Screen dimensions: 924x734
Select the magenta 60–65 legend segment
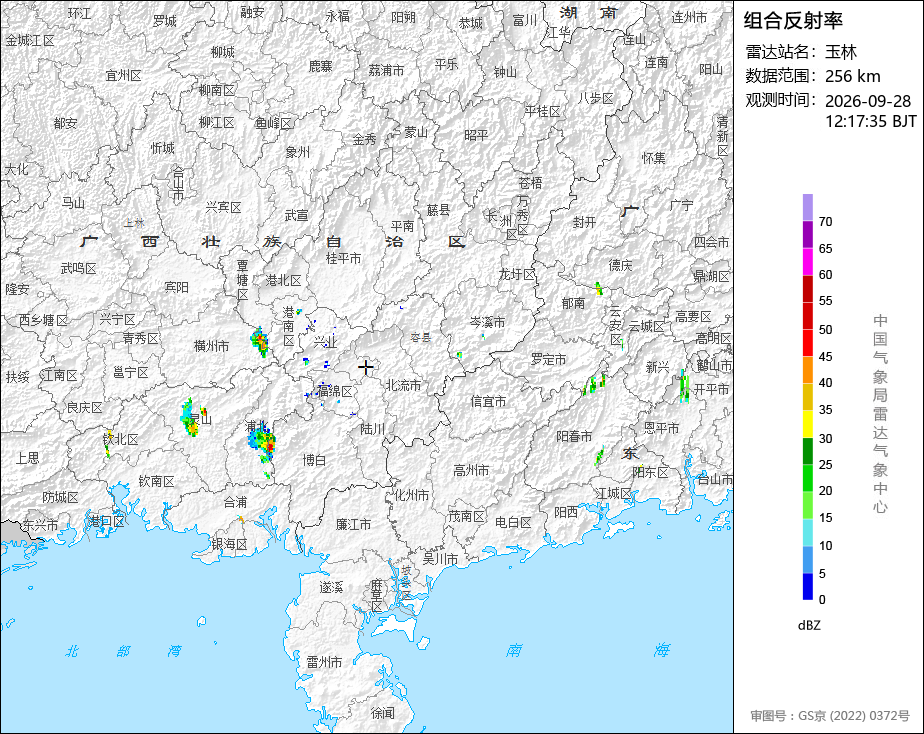point(807,262)
